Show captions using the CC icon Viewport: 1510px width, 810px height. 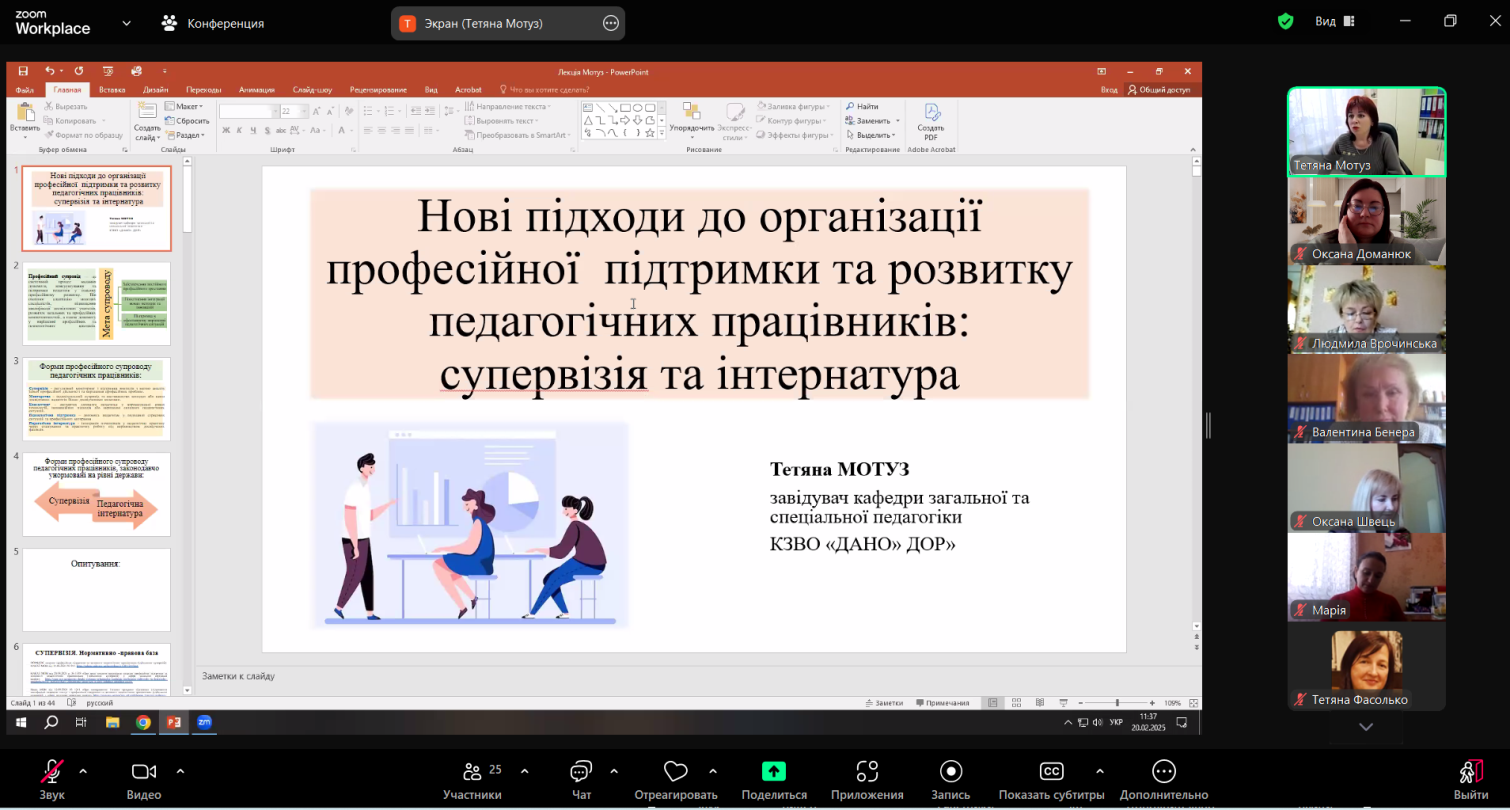point(1050,772)
